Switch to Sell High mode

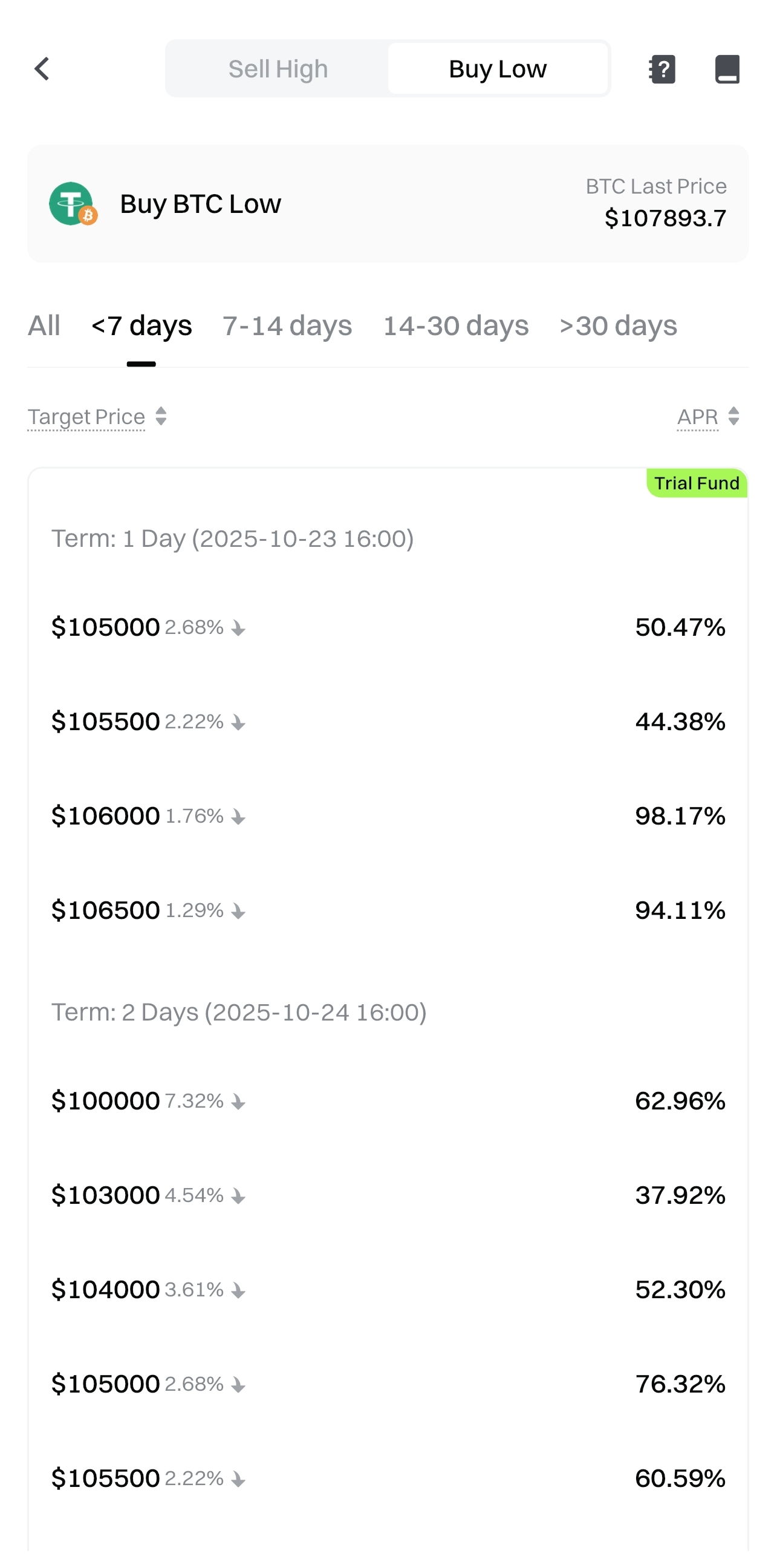(278, 69)
